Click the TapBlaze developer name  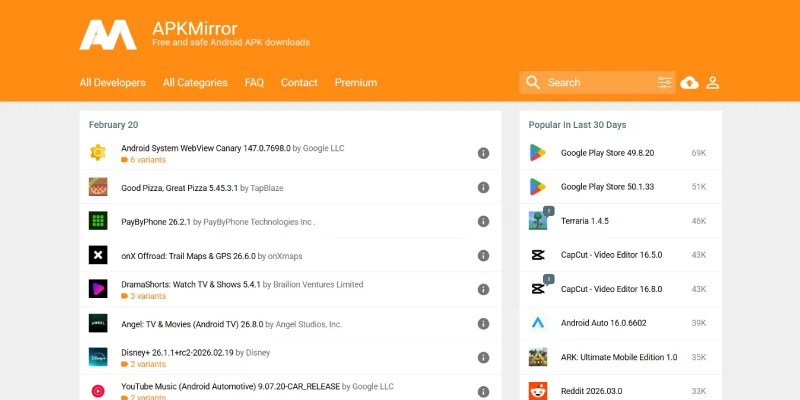pos(266,188)
